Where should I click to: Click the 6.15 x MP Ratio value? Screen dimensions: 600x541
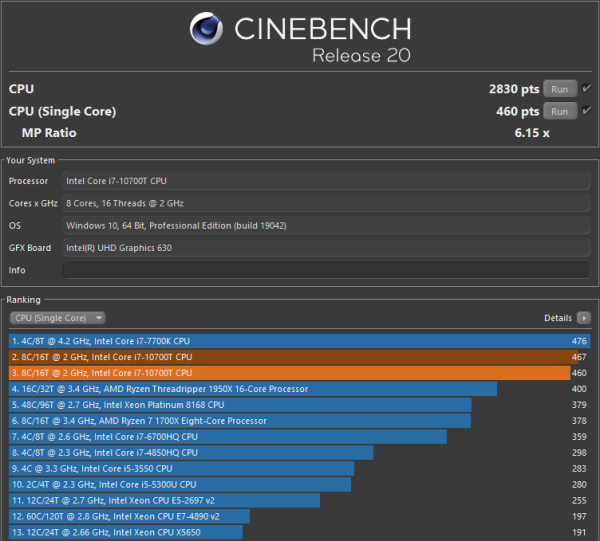pos(532,133)
